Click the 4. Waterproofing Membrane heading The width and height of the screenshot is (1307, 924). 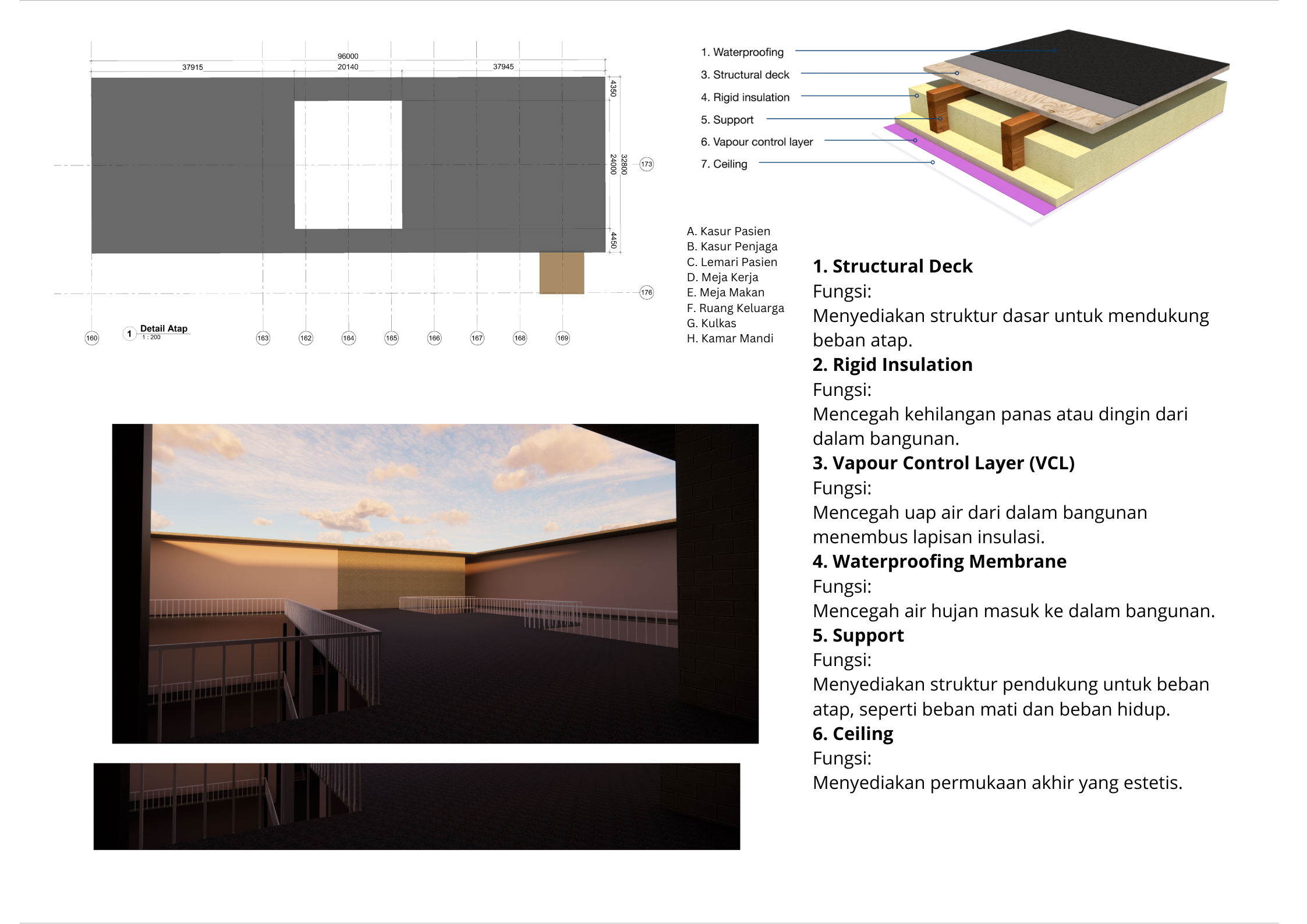pos(940,561)
